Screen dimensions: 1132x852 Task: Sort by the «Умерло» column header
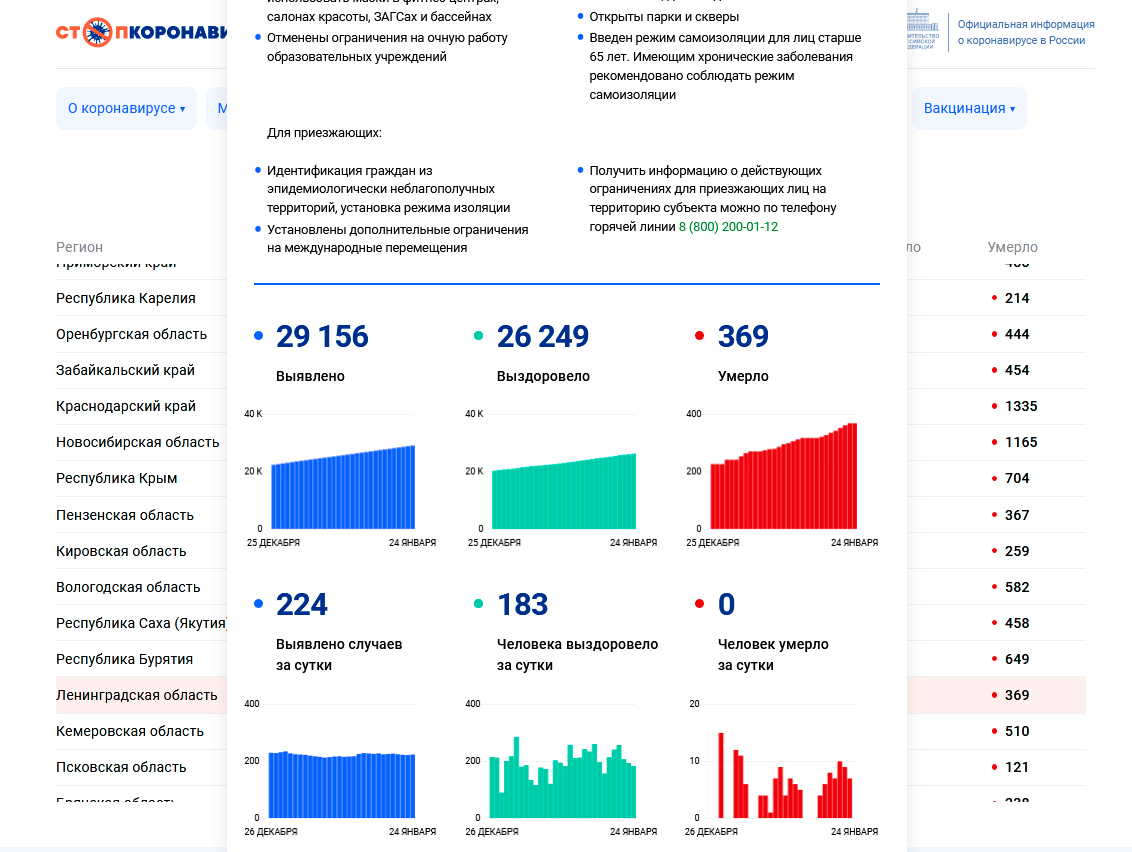[1012, 247]
